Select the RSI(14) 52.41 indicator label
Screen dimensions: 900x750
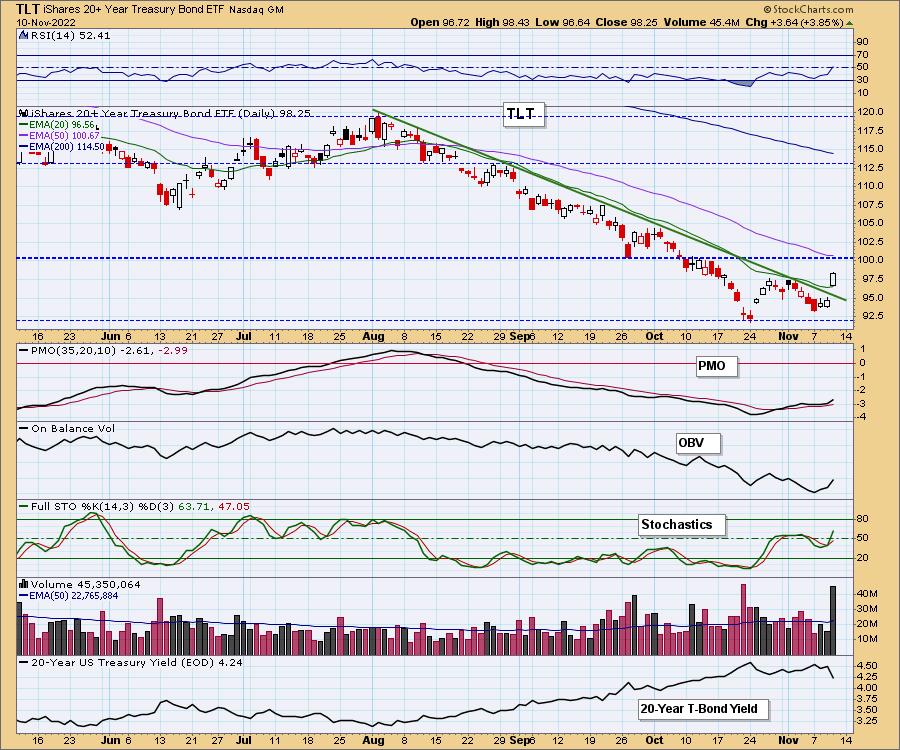pyautogui.click(x=71, y=36)
